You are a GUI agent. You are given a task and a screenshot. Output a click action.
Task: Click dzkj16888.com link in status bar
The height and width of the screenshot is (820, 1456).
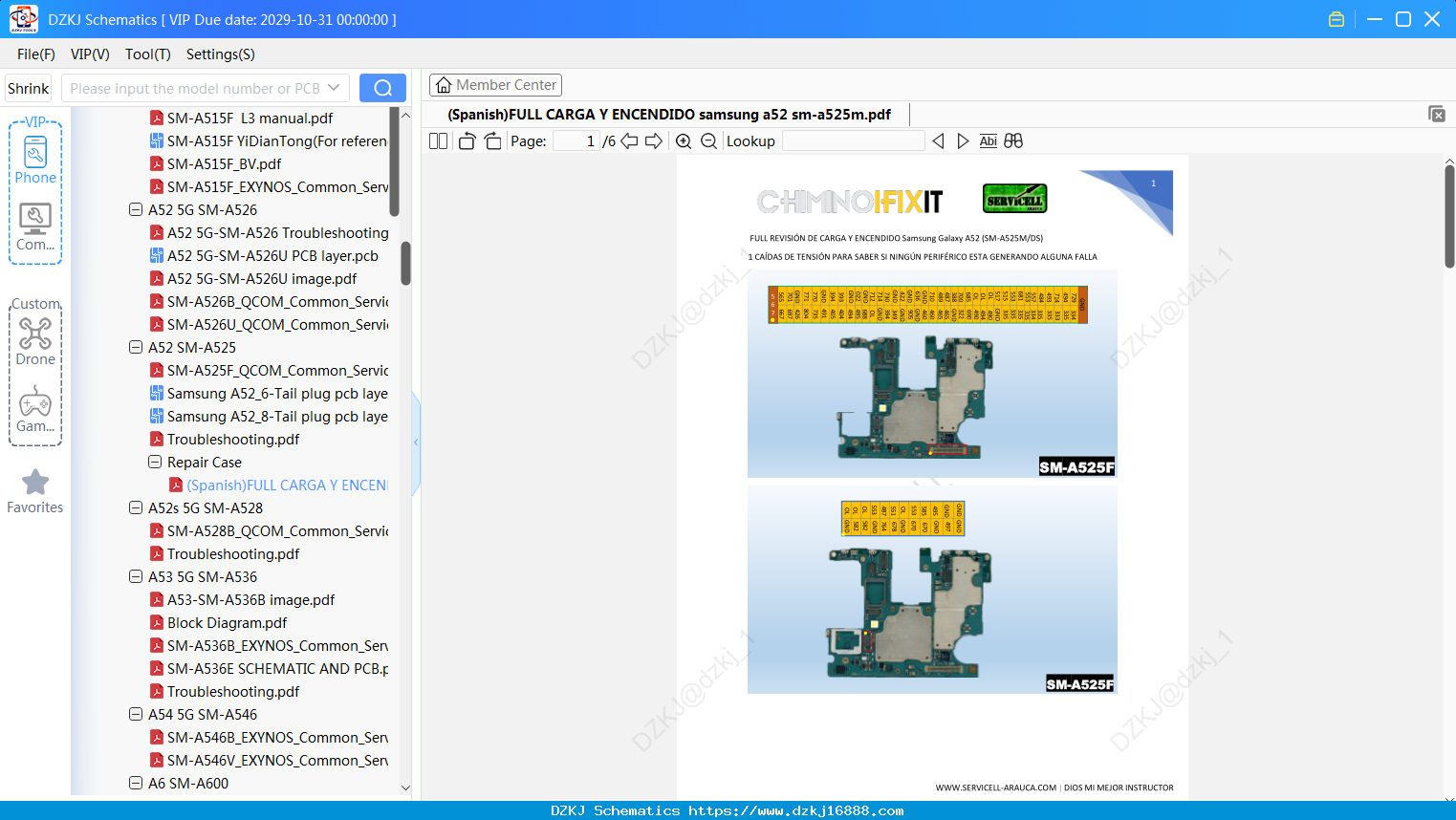[x=795, y=810]
